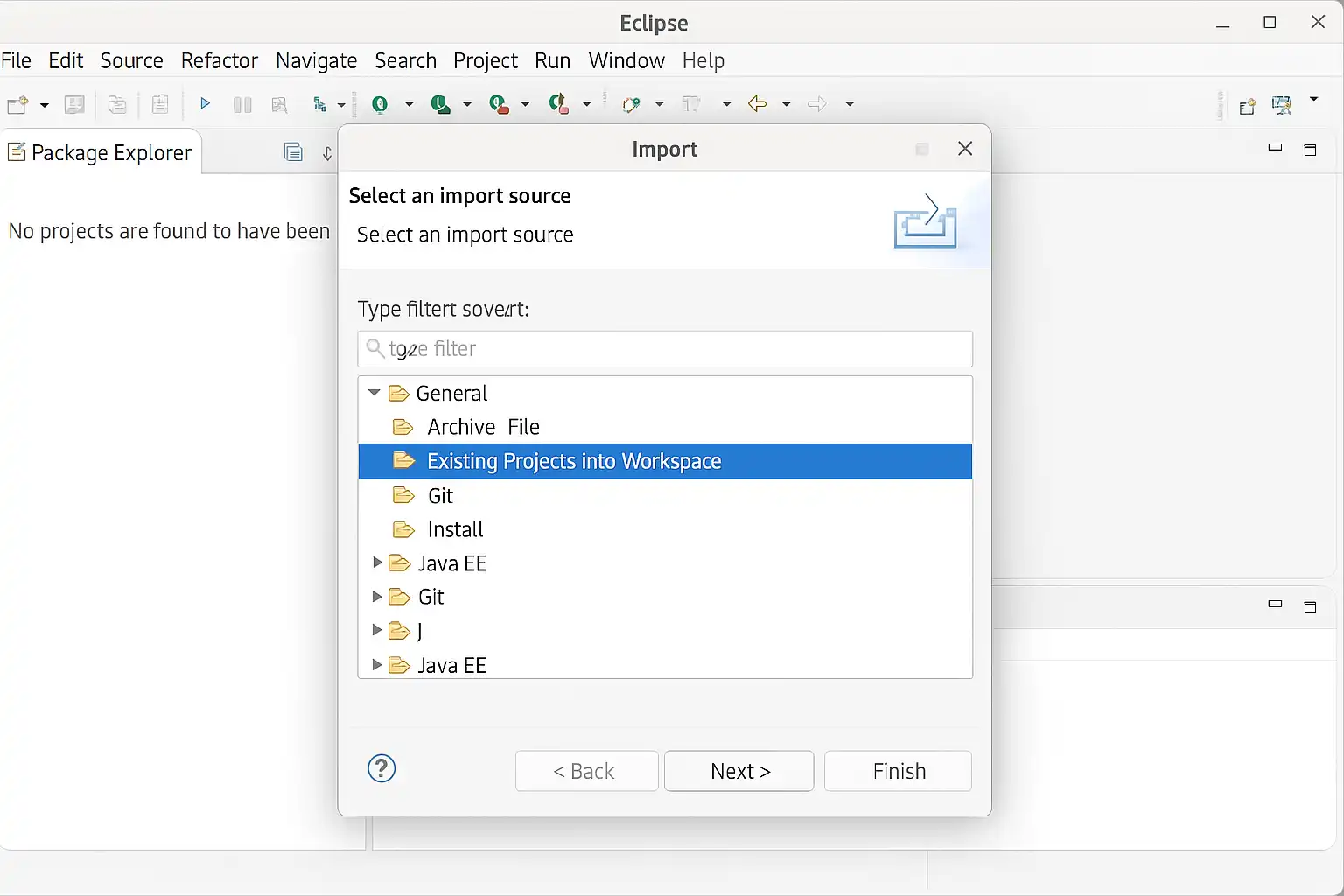Select Existing Projects into Workspace
This screenshot has width=1344, height=896.
tap(665, 461)
